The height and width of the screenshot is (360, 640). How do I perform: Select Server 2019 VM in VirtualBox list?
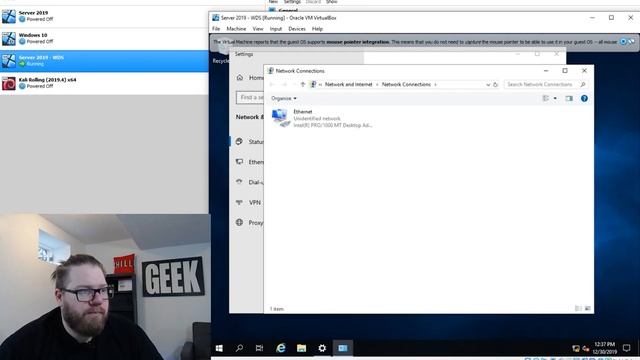(104, 16)
